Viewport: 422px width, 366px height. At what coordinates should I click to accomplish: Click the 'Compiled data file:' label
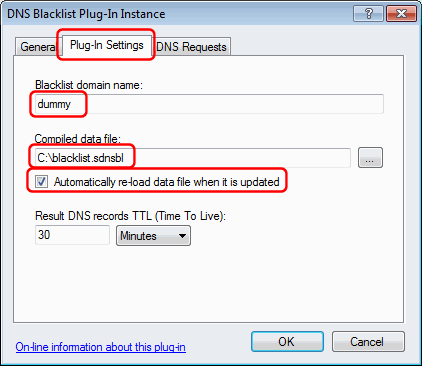point(78,139)
